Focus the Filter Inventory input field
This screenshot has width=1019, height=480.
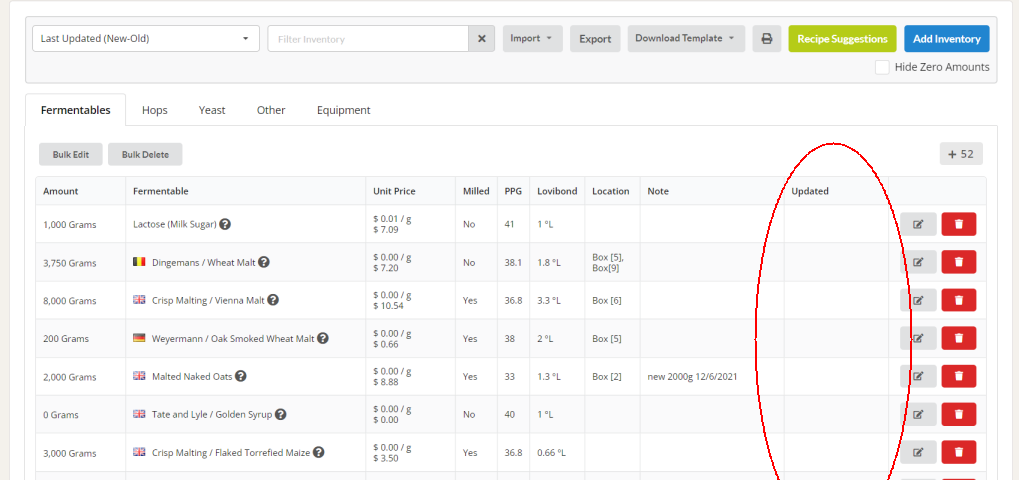[x=368, y=39]
